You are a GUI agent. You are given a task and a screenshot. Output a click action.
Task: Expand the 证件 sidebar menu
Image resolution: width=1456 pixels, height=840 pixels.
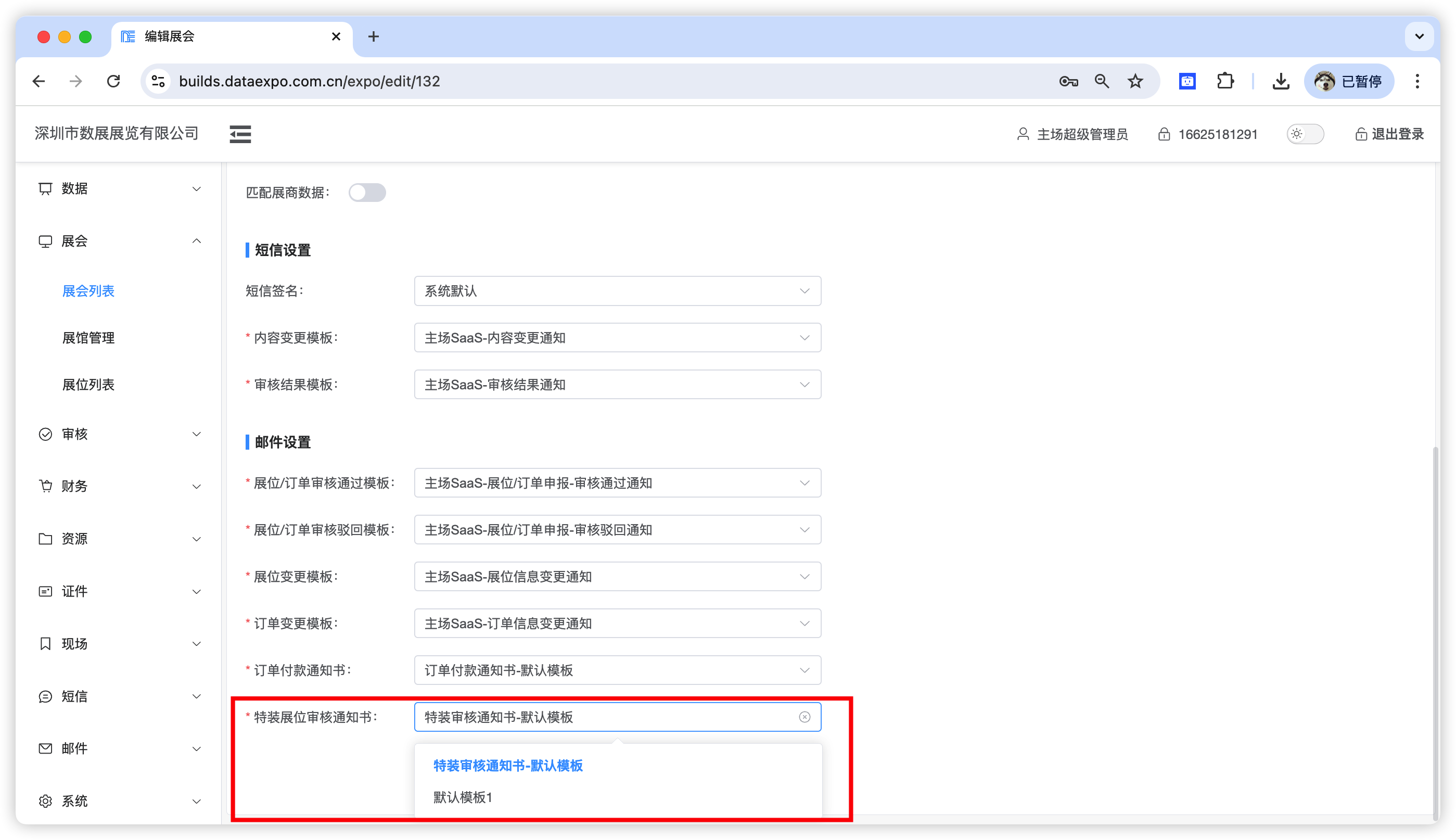(119, 591)
